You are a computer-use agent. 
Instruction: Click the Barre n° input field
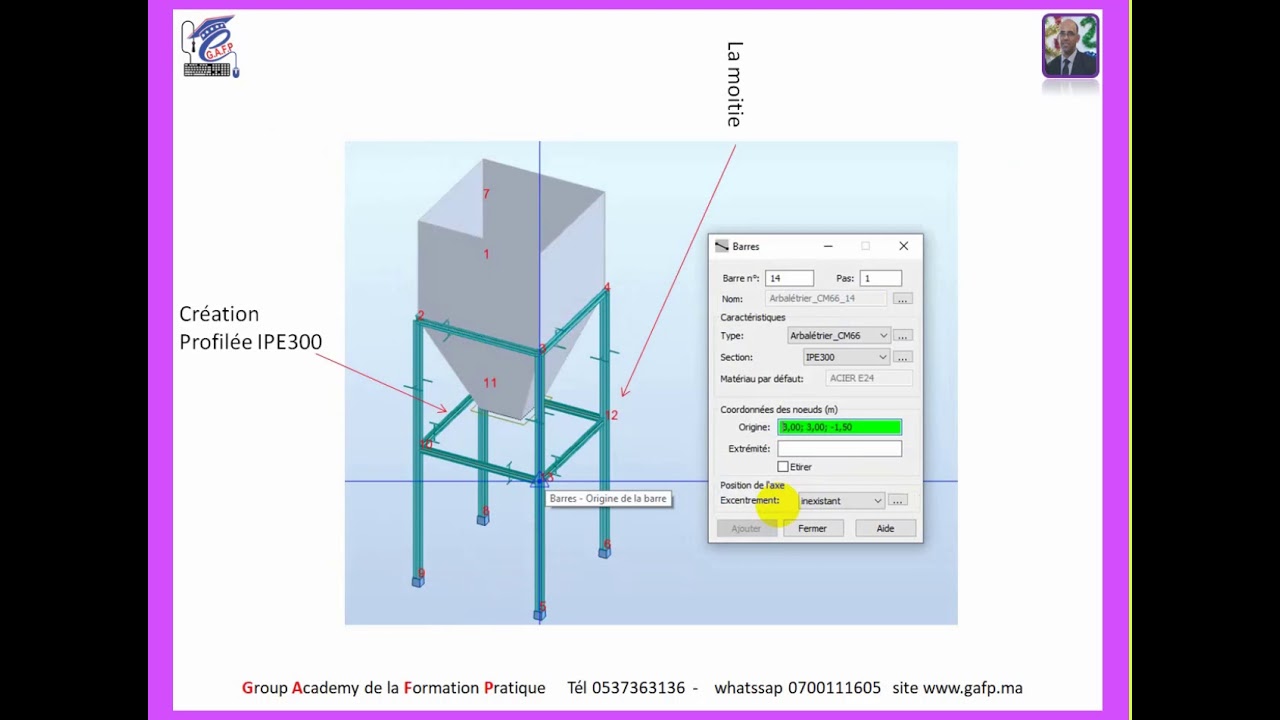(789, 278)
